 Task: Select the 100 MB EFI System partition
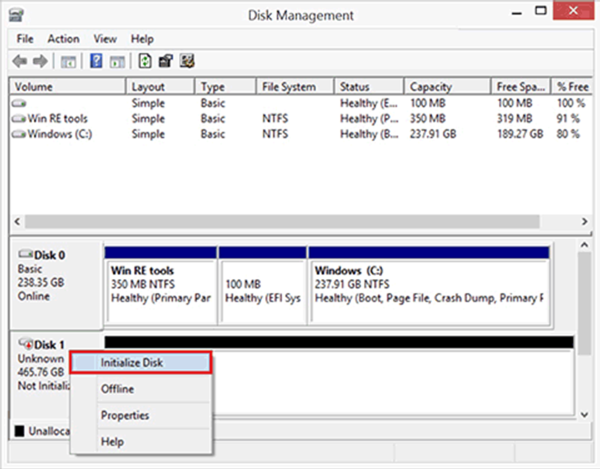pos(262,286)
